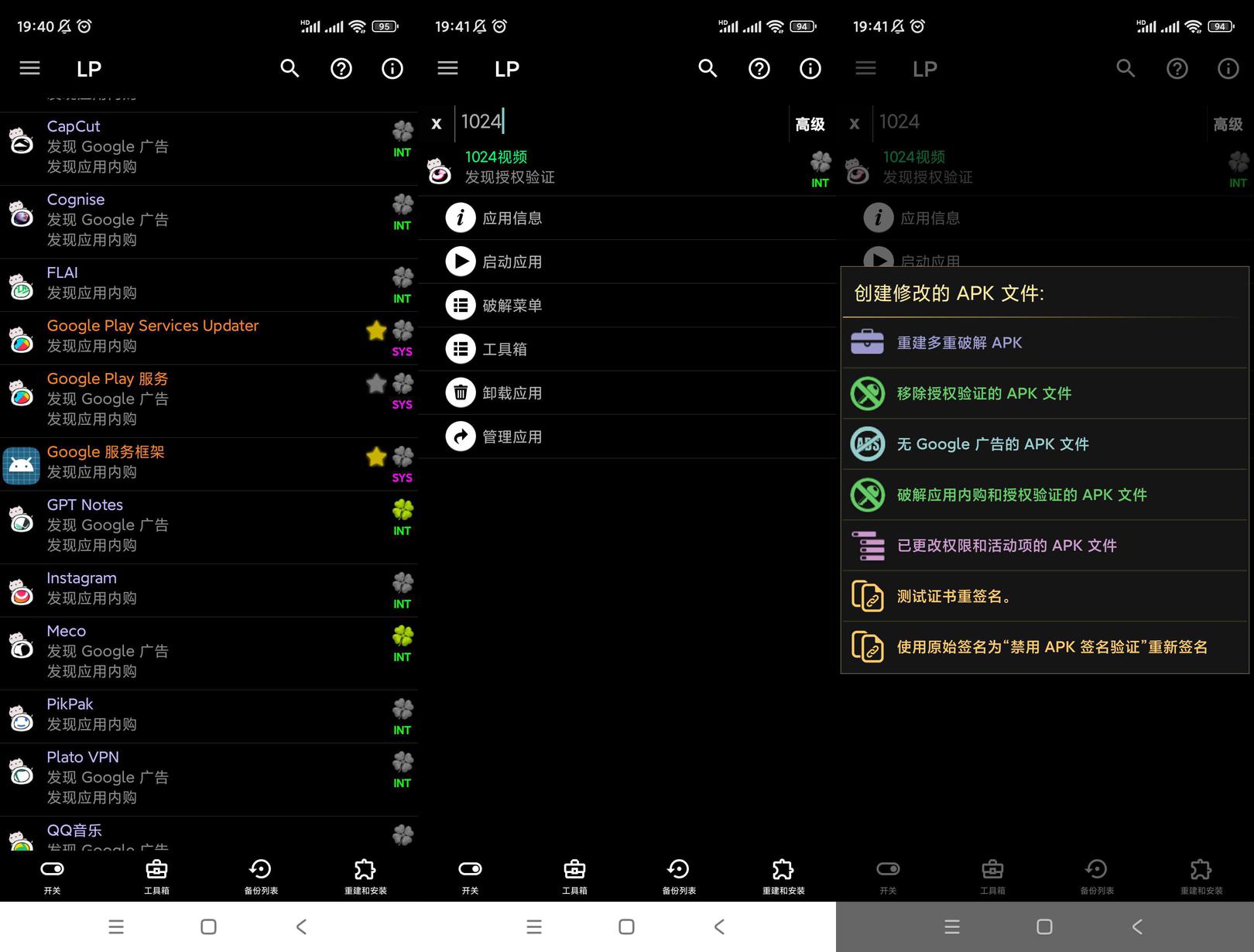Select 卸载应用 to uninstall
This screenshot has width=1254, height=952.
click(627, 393)
